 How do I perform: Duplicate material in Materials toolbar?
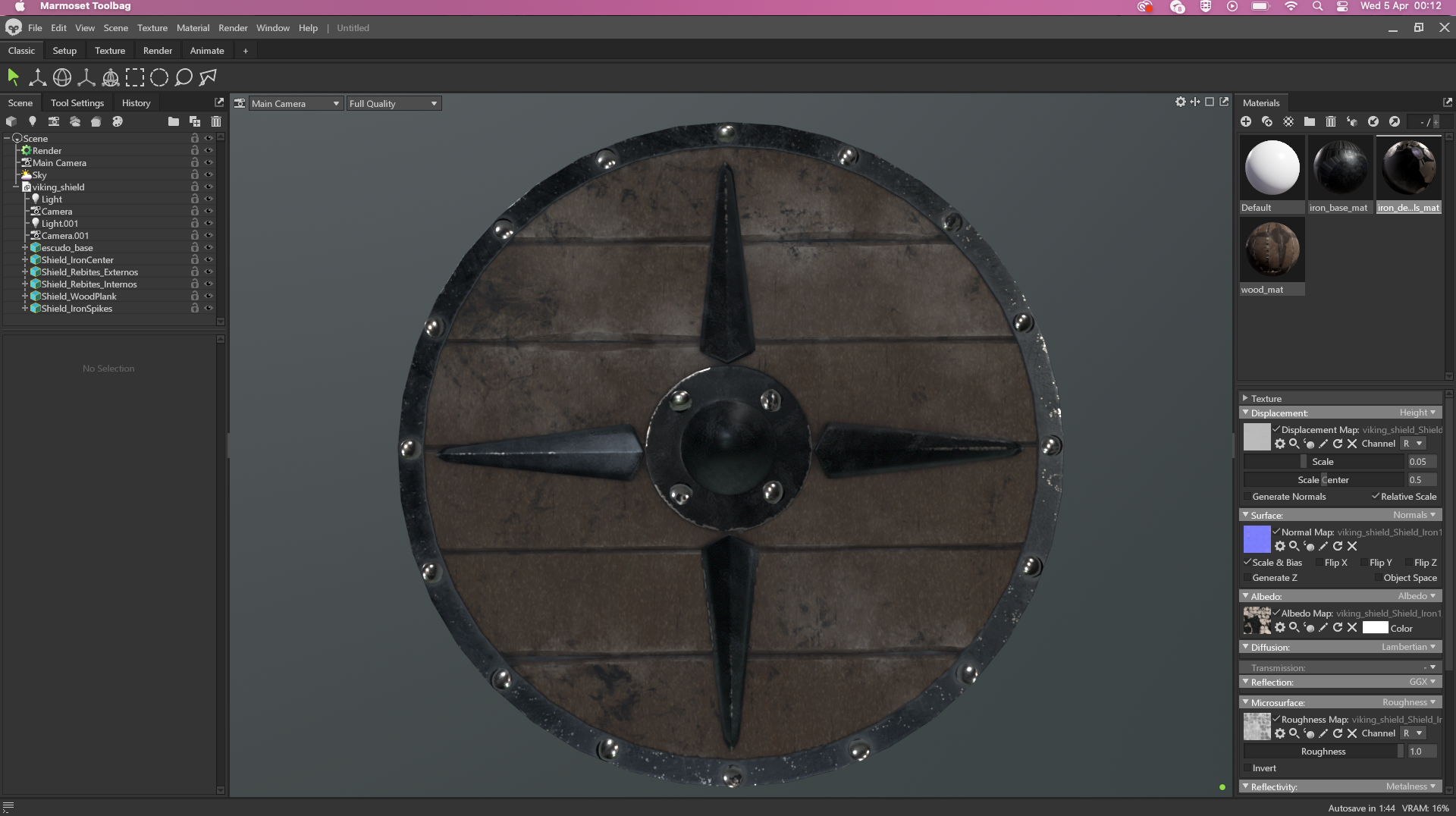coord(1267,121)
